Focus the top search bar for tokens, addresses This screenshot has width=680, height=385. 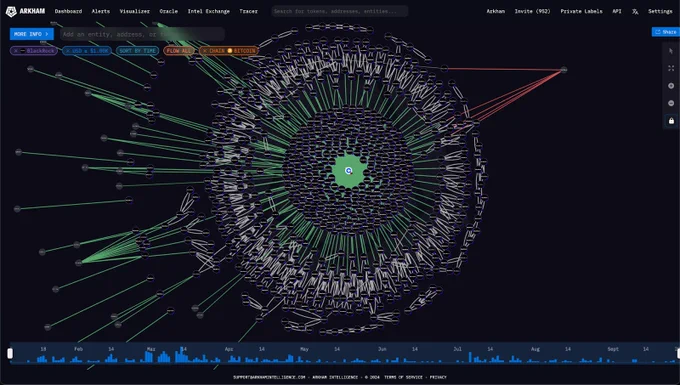(x=340, y=11)
